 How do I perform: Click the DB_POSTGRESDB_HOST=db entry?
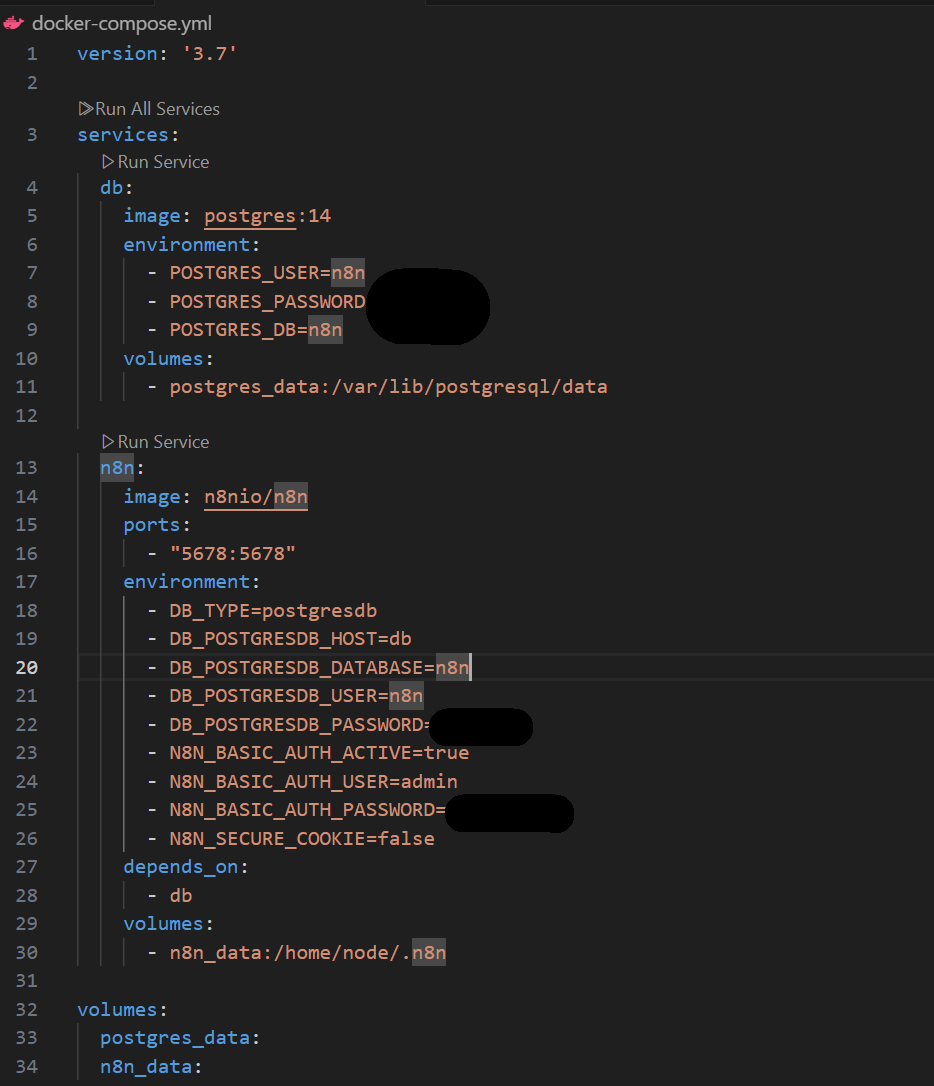[290, 639]
